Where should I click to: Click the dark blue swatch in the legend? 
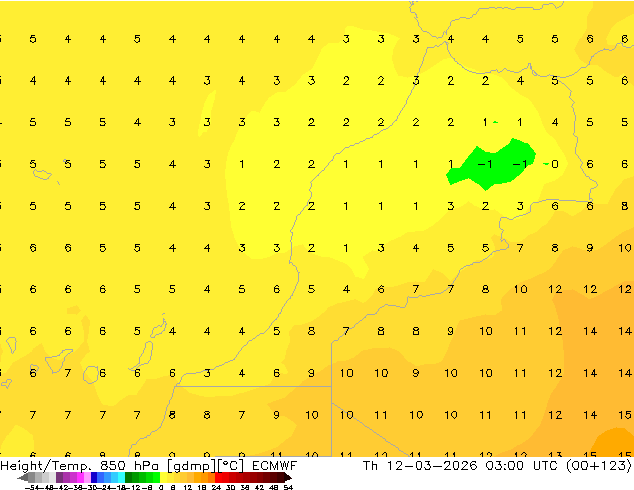click(94, 477)
